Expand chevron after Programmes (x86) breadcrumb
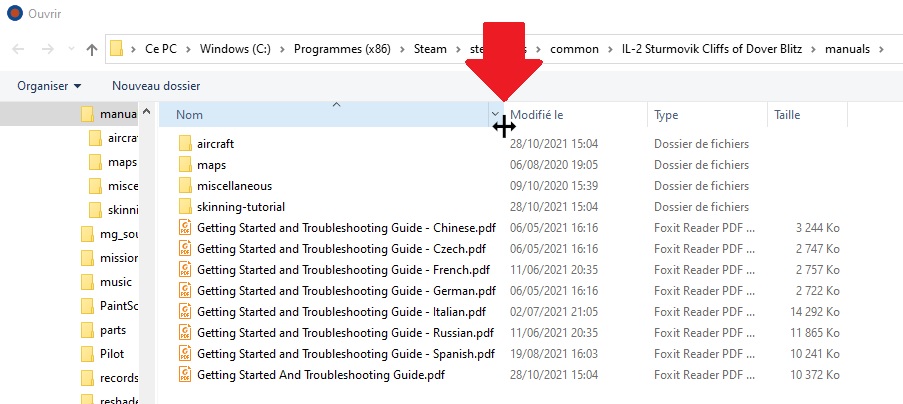The width and height of the screenshot is (903, 404). (x=402, y=49)
